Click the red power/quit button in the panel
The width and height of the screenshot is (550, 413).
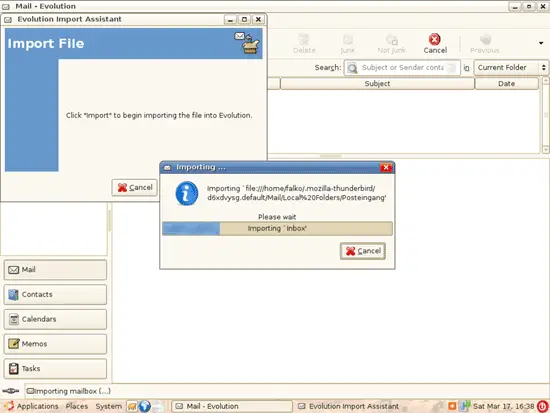pos(543,406)
